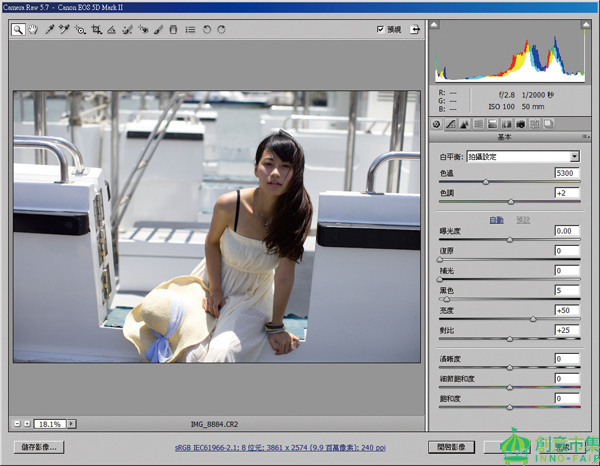Toggle highlight clipping warning on histogram
Image resolution: width=600 pixels, height=466 pixels.
point(586,24)
